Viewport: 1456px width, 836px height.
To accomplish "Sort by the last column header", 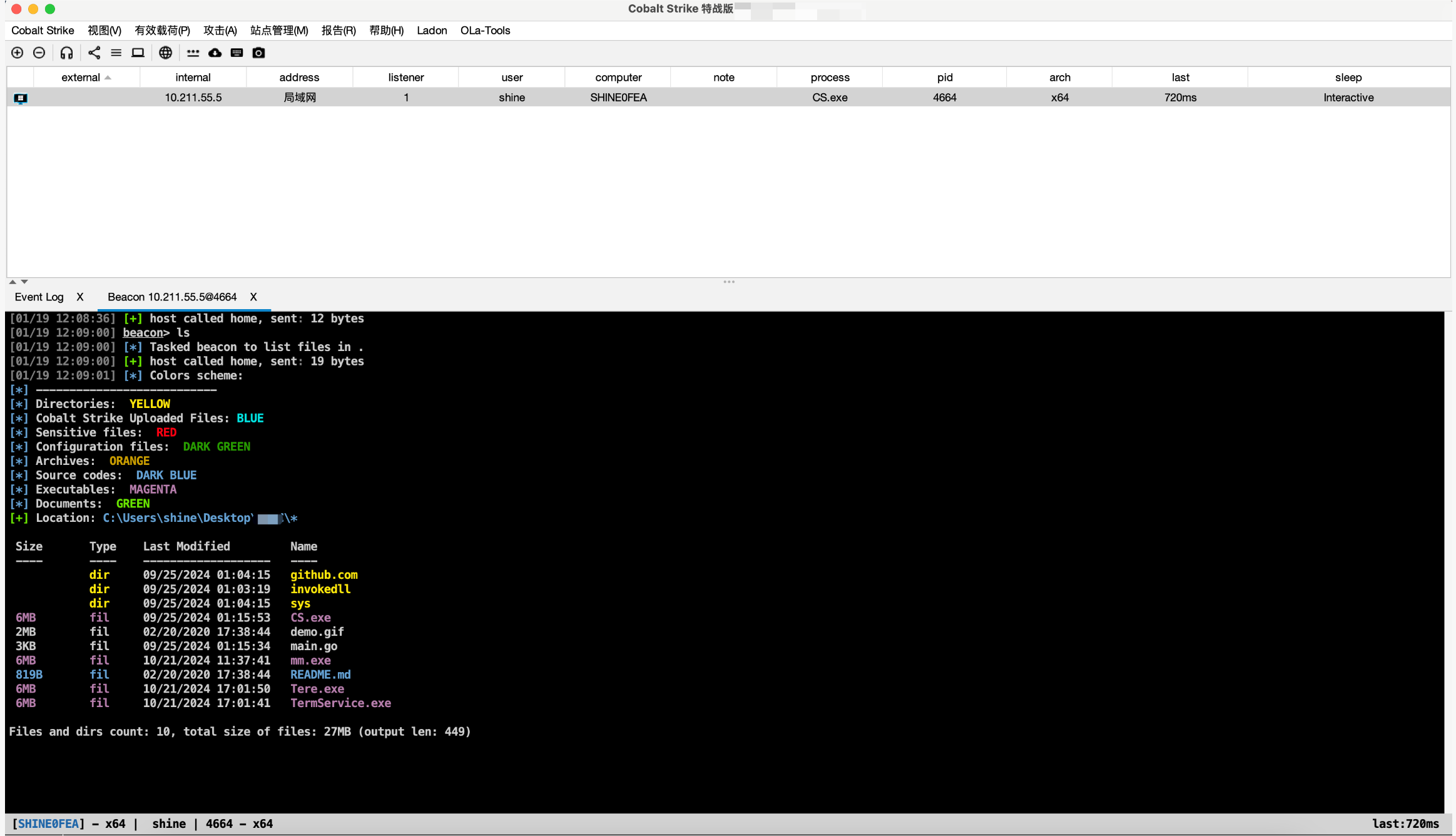I will pyautogui.click(x=1180, y=78).
